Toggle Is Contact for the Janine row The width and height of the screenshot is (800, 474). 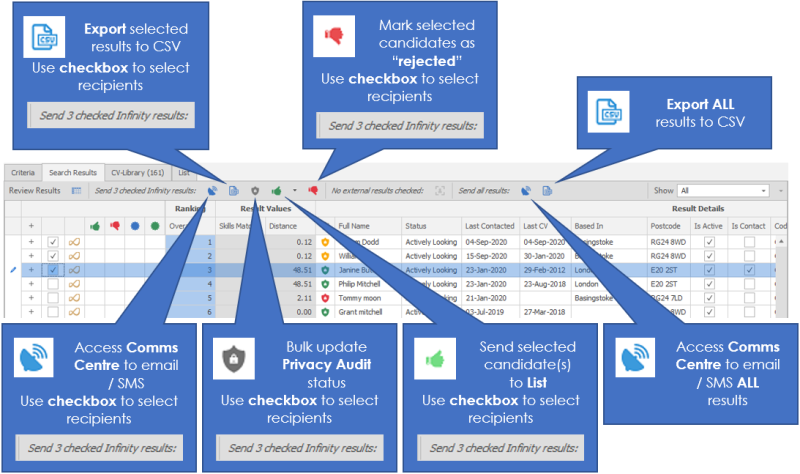pyautogui.click(x=749, y=270)
